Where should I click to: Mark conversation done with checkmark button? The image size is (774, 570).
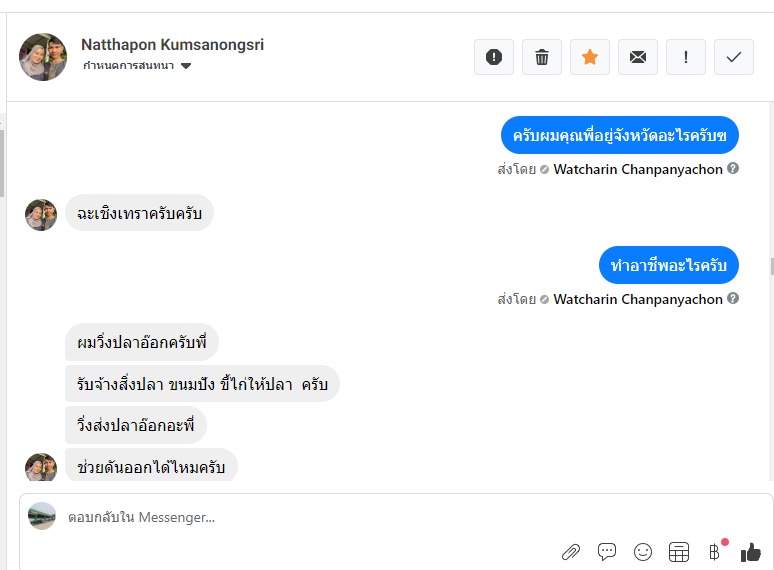click(734, 57)
